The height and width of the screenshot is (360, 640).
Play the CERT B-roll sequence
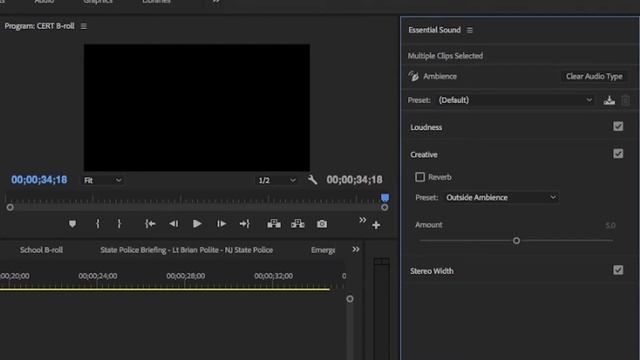pos(197,224)
